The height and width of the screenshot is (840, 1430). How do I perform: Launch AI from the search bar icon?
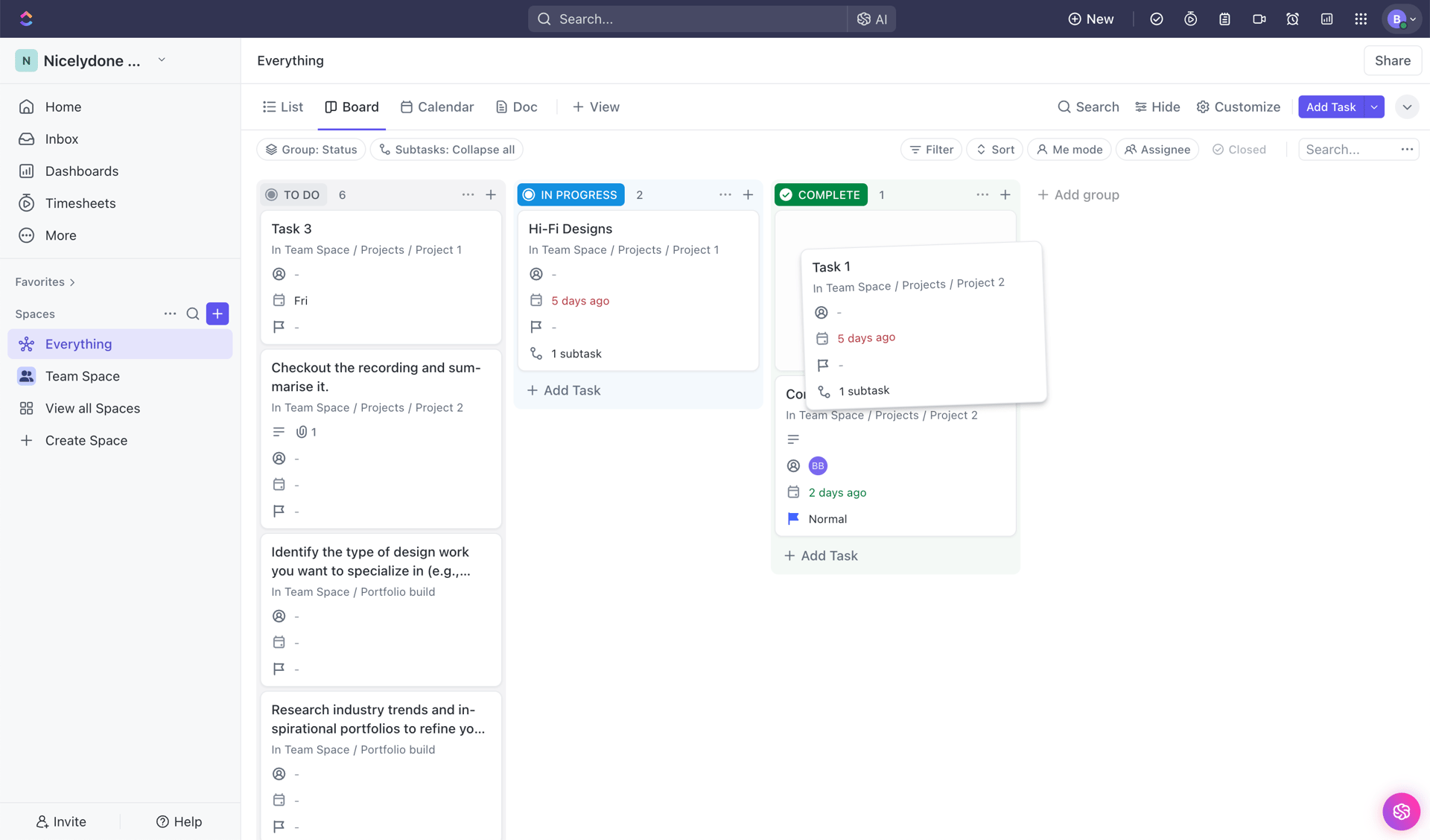pos(871,19)
